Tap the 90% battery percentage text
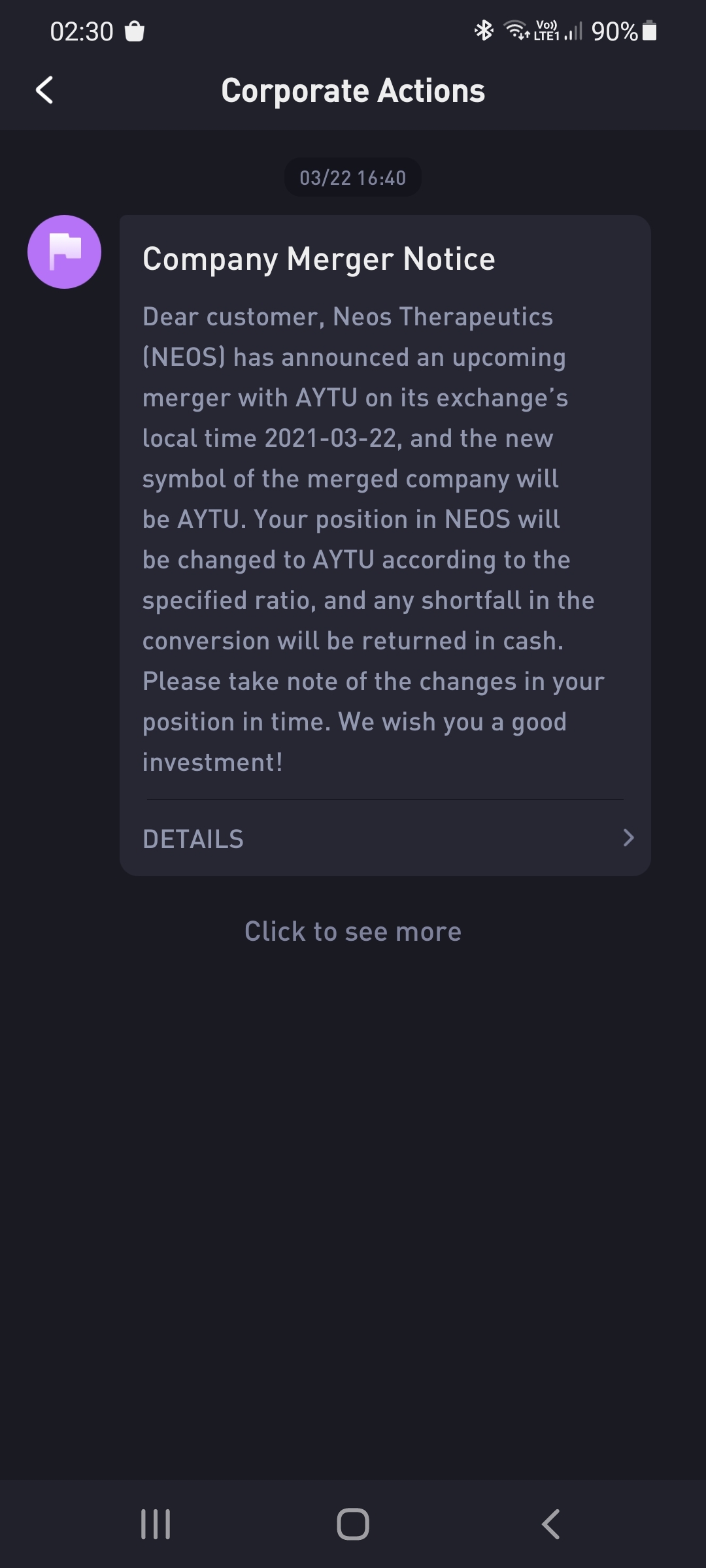 (614, 31)
